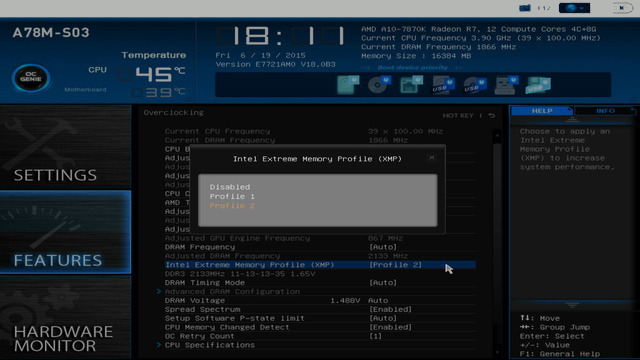This screenshot has height=360, width=640.
Task: Toggle Spread Spectrum [Enabled] value
Action: (391, 309)
